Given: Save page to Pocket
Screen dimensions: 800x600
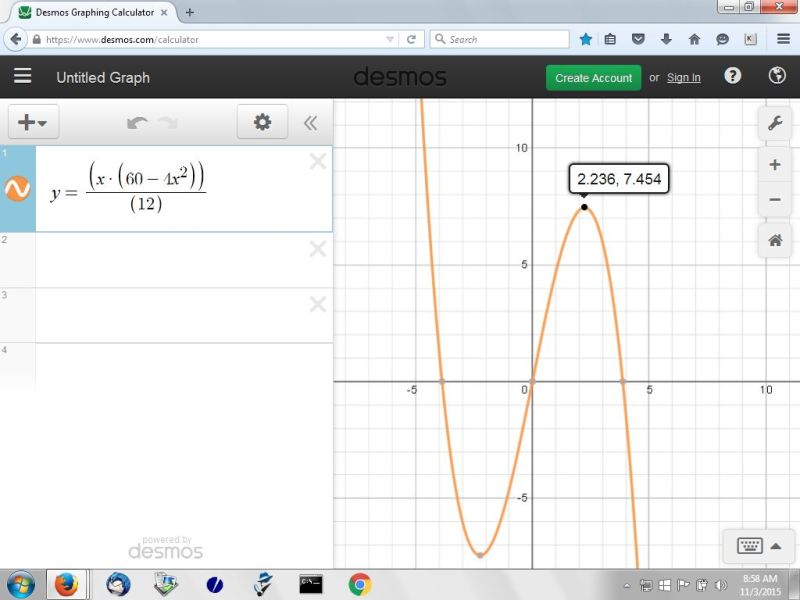Looking at the screenshot, I should [x=638, y=39].
